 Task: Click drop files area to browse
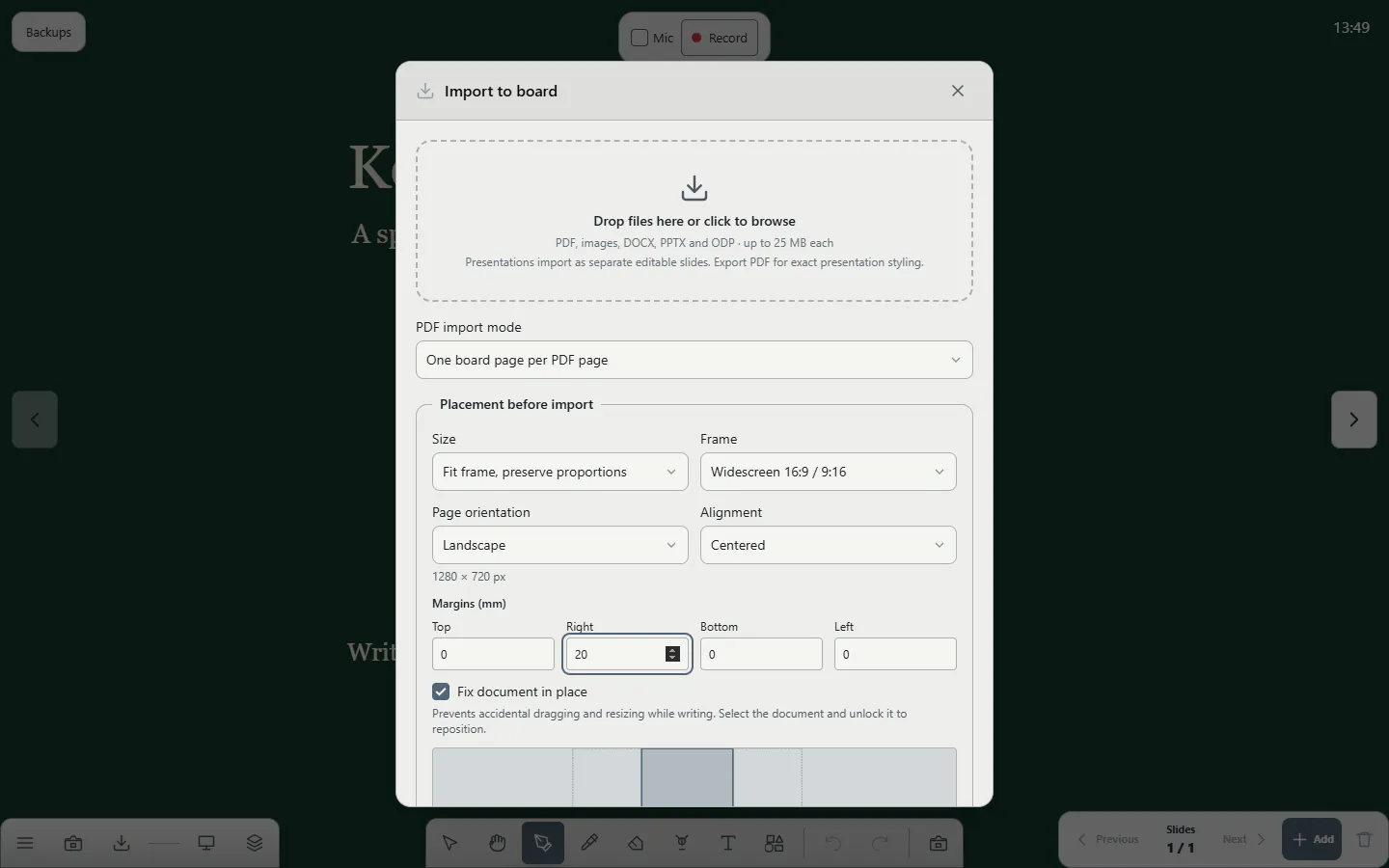[694, 221]
